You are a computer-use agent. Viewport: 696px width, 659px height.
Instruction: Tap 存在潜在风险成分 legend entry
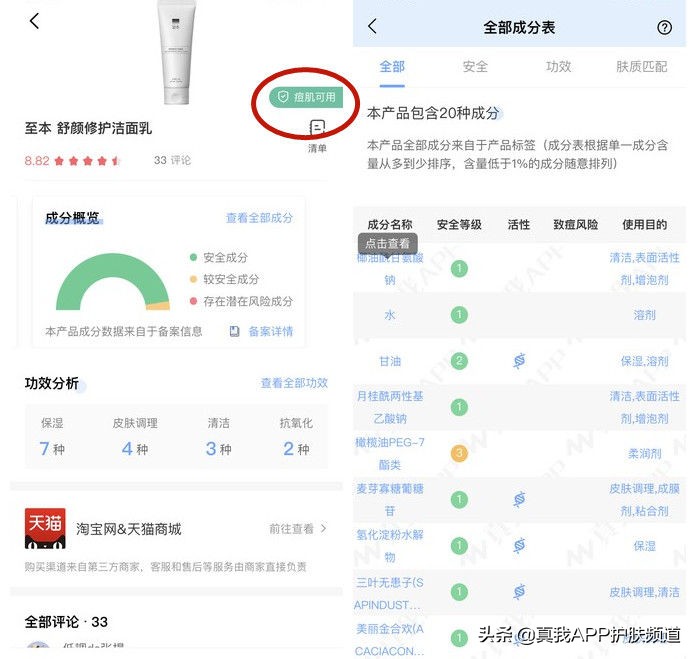pos(241,301)
